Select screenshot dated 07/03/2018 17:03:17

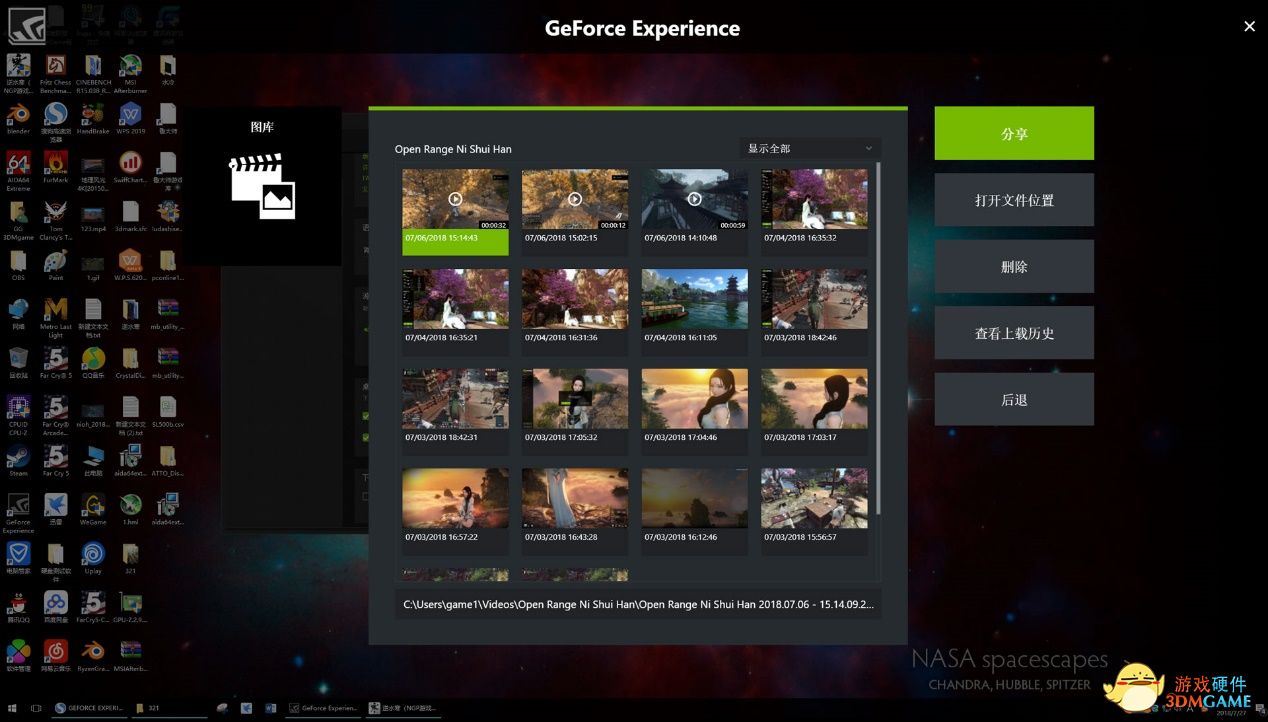click(x=815, y=411)
